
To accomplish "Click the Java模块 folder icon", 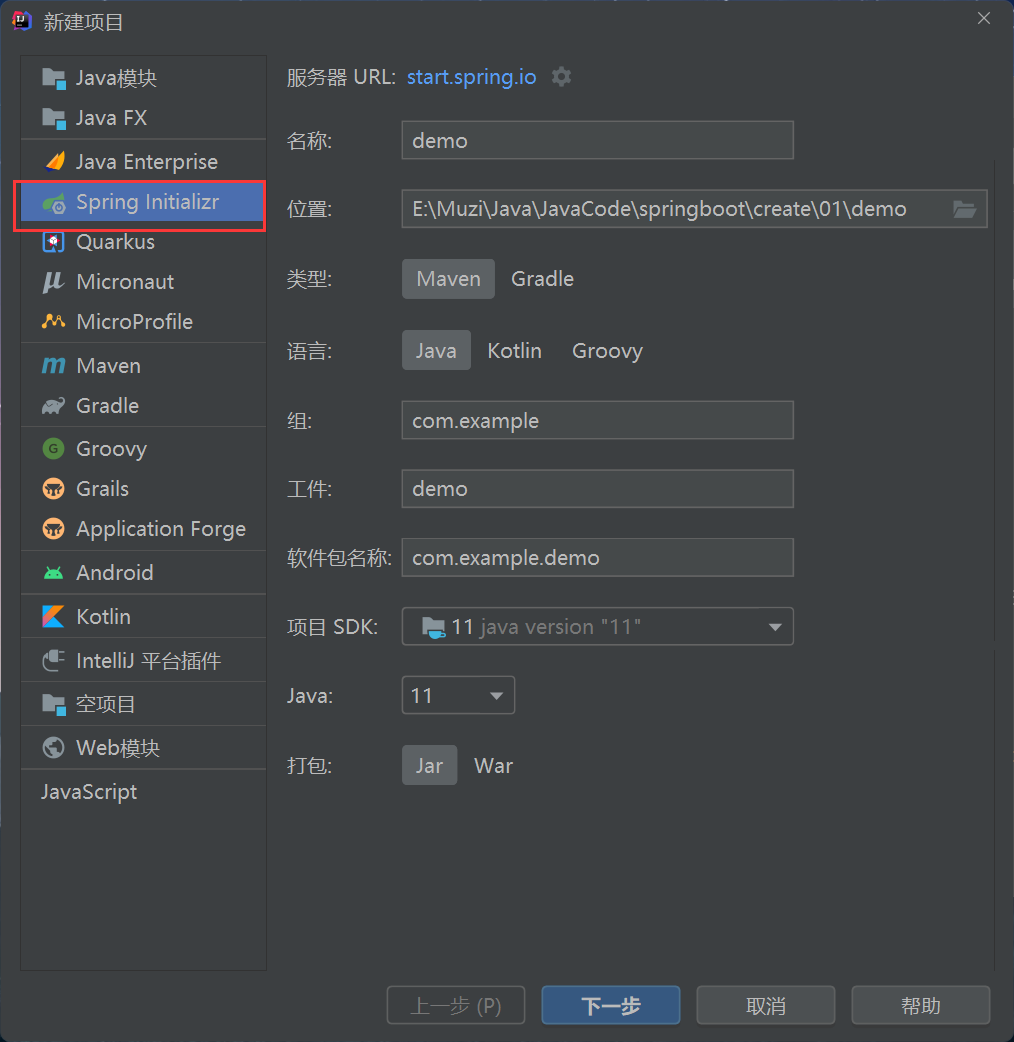I will click(x=54, y=78).
